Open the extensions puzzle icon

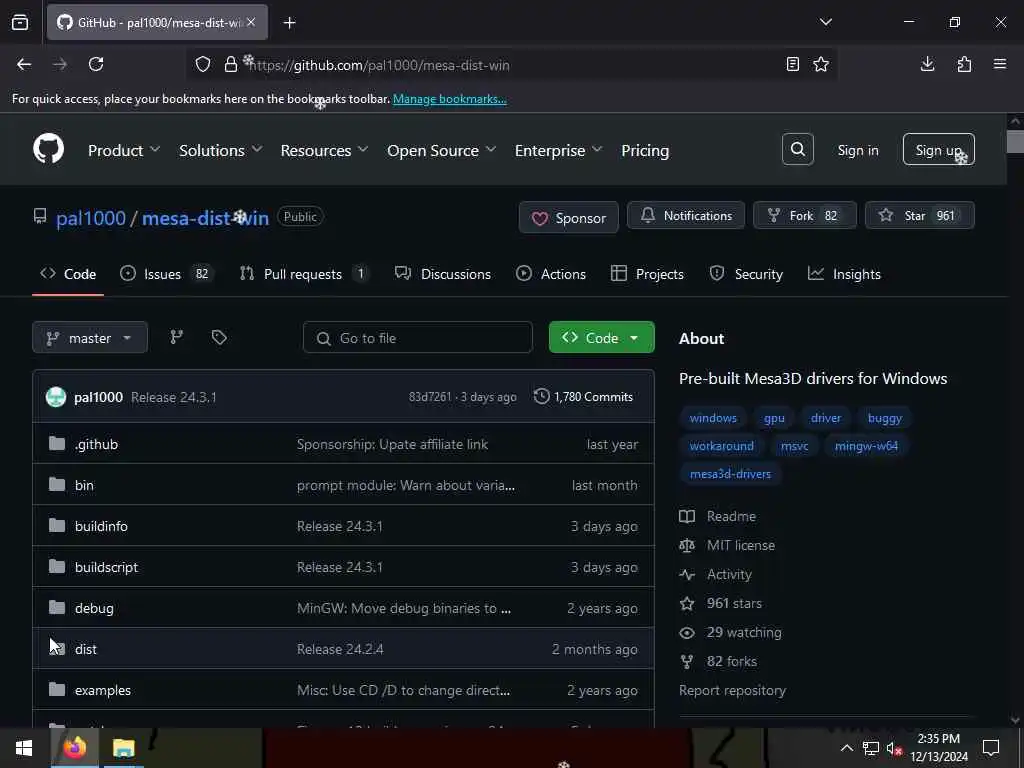pos(964,64)
